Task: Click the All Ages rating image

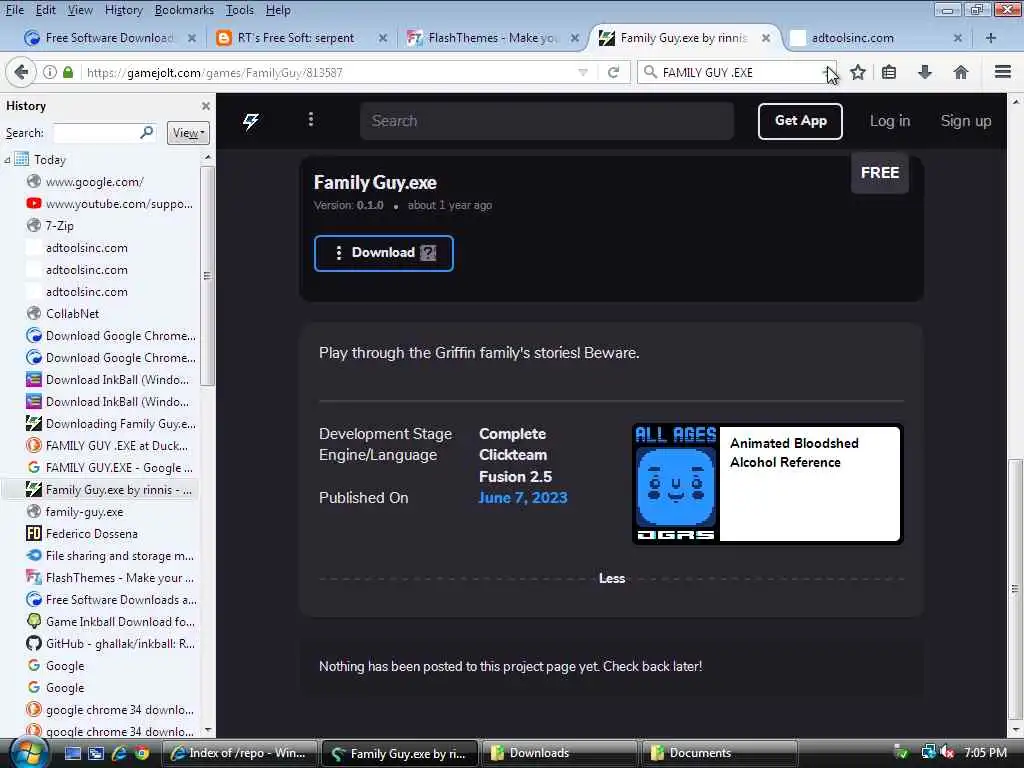Action: (x=675, y=483)
